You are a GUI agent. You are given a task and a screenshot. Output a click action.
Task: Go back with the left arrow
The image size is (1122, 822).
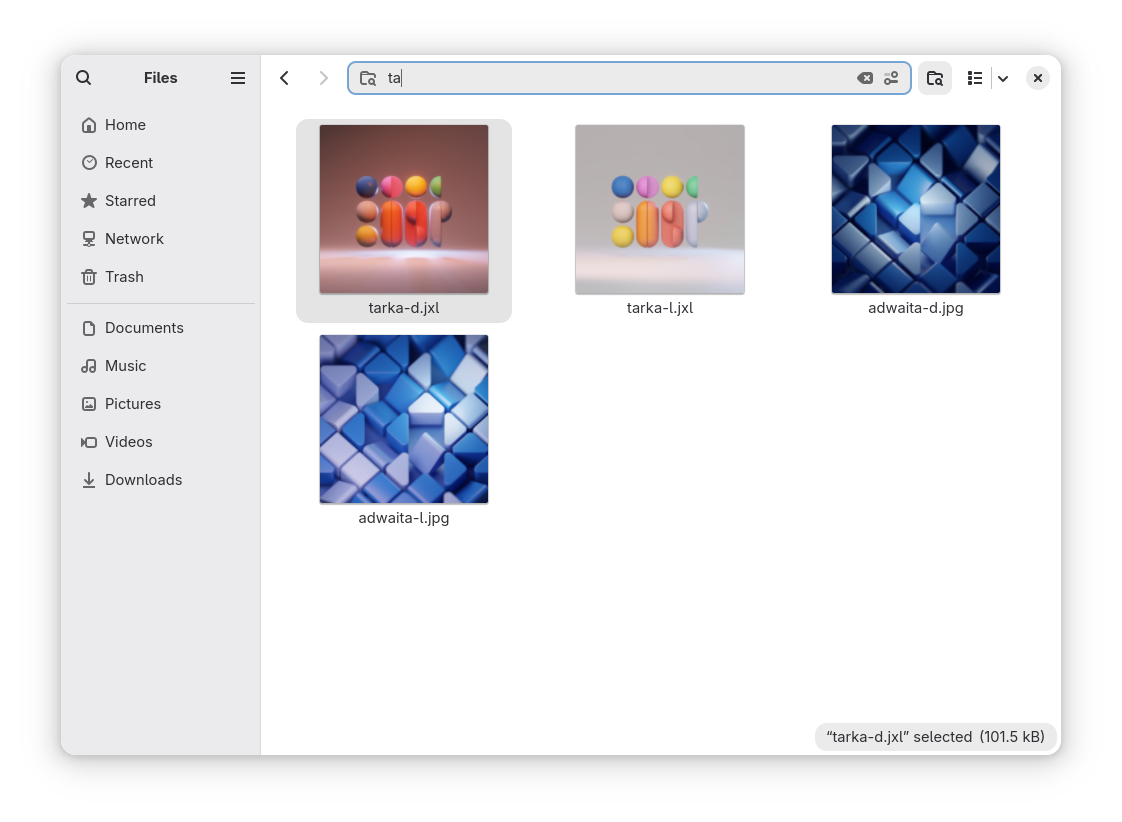pyautogui.click(x=285, y=78)
